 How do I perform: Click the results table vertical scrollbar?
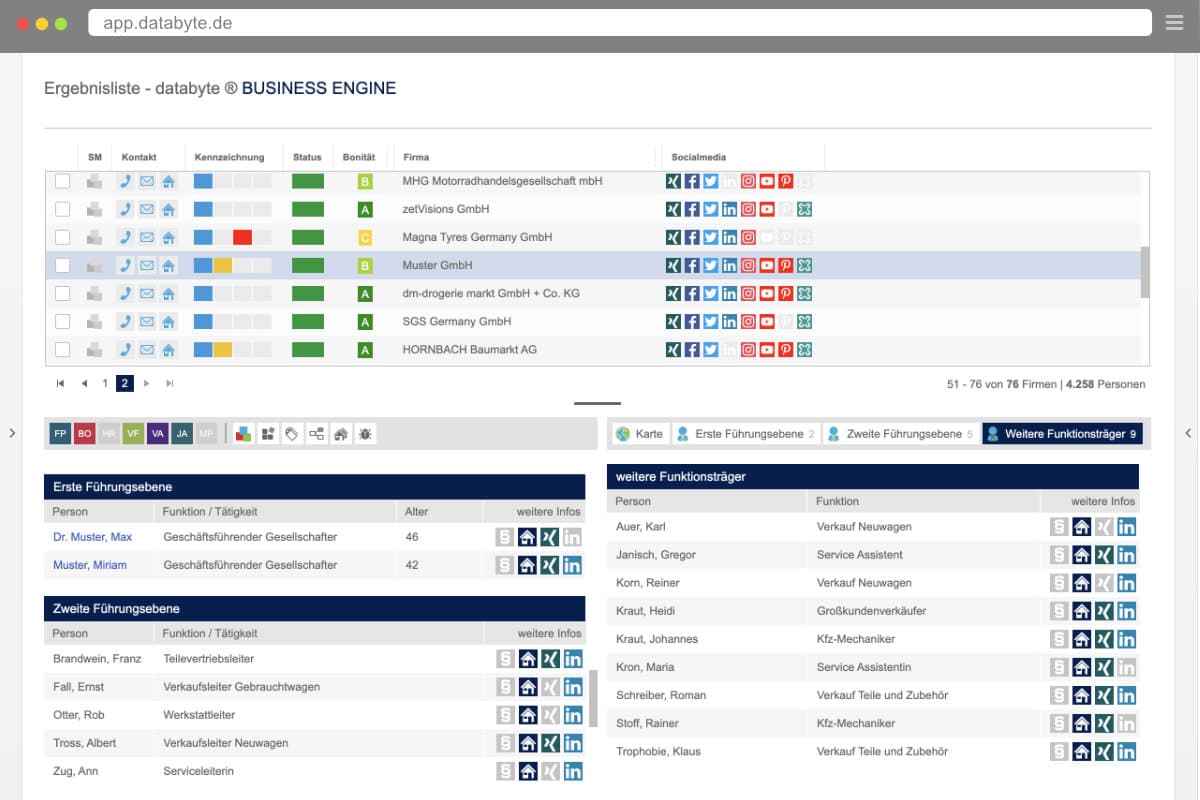pos(1145,272)
